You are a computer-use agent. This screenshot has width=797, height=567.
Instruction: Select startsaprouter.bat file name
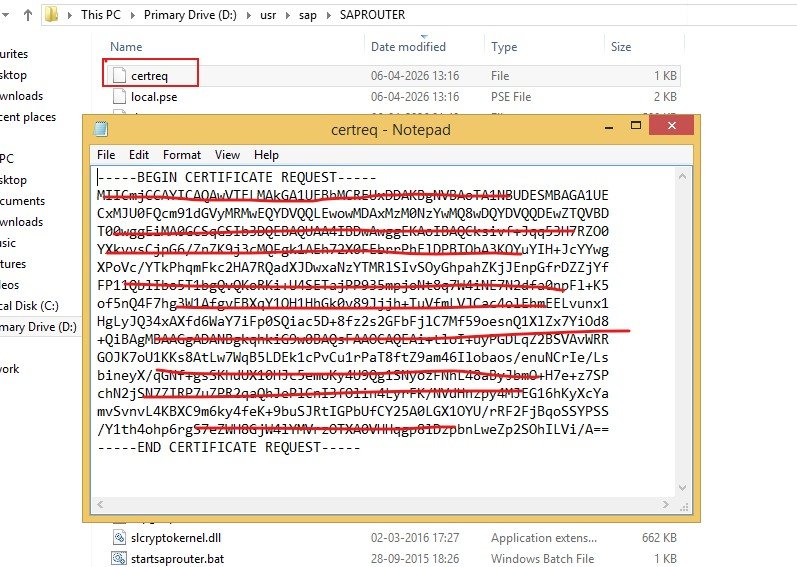coord(177,559)
